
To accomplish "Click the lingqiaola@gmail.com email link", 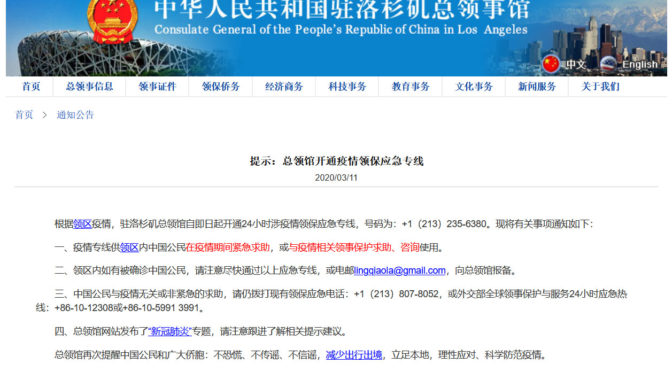I will [400, 270].
